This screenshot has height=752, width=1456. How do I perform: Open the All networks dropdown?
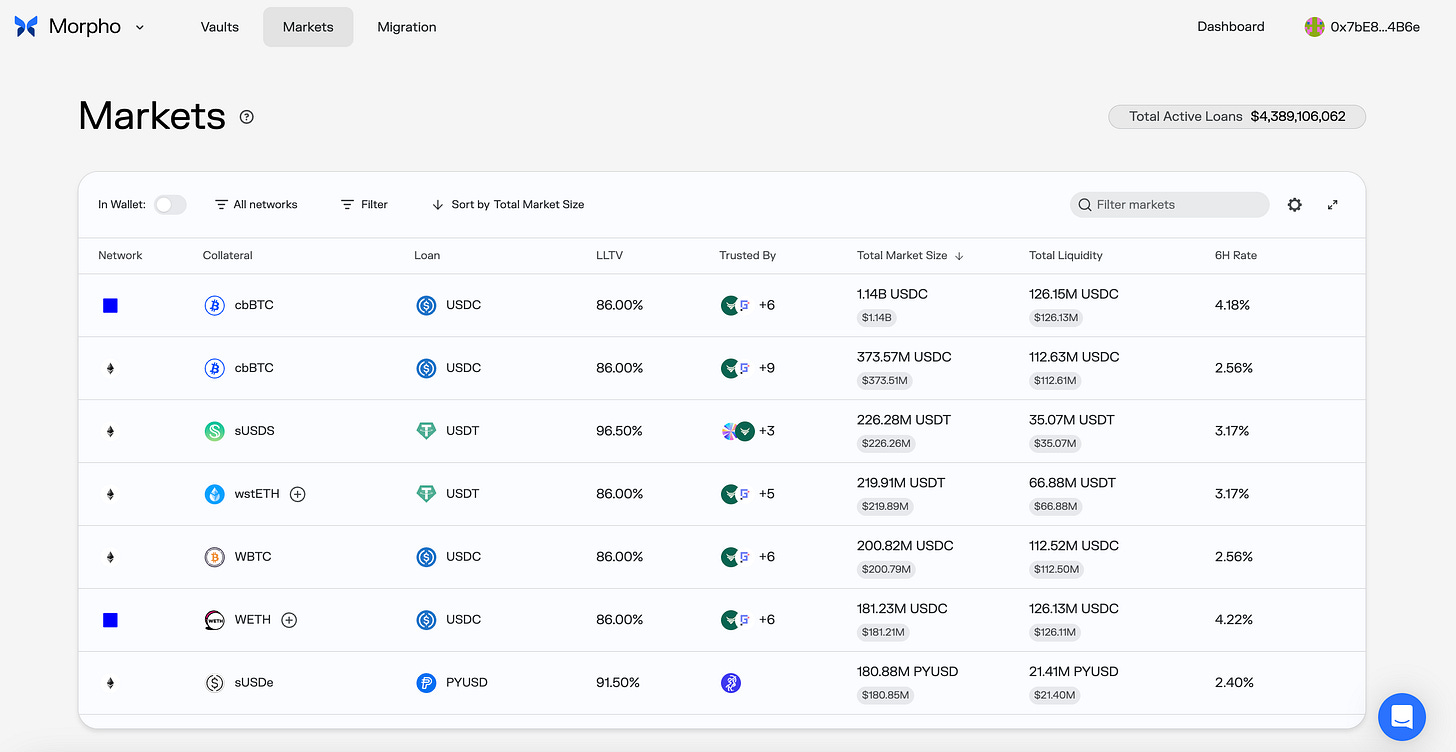(256, 204)
